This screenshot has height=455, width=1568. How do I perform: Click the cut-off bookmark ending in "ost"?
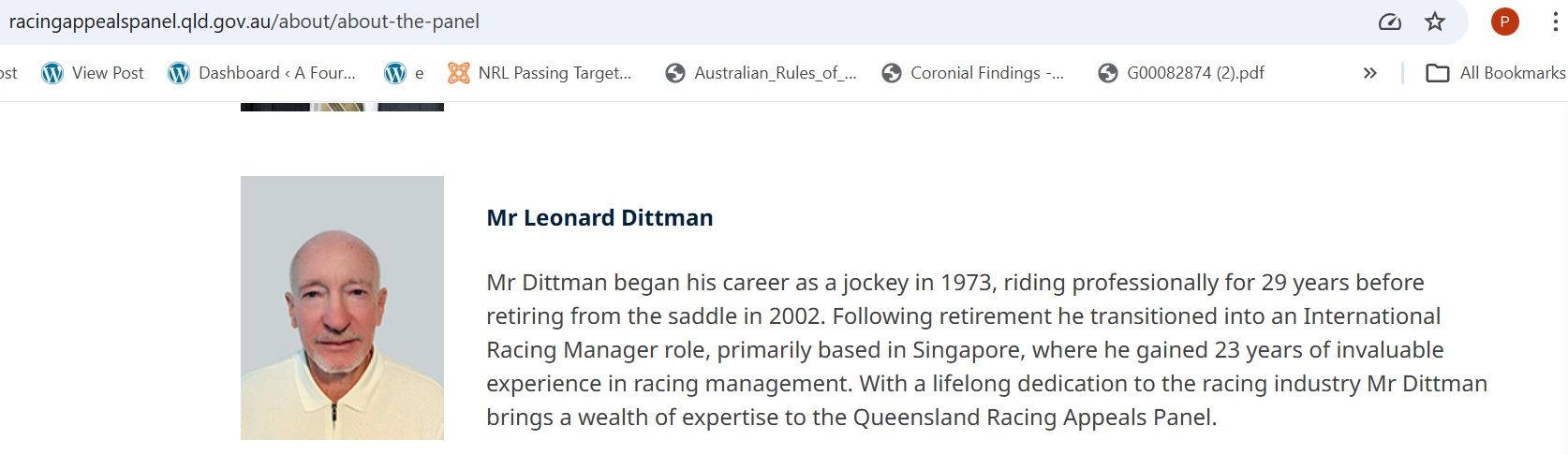[8, 73]
